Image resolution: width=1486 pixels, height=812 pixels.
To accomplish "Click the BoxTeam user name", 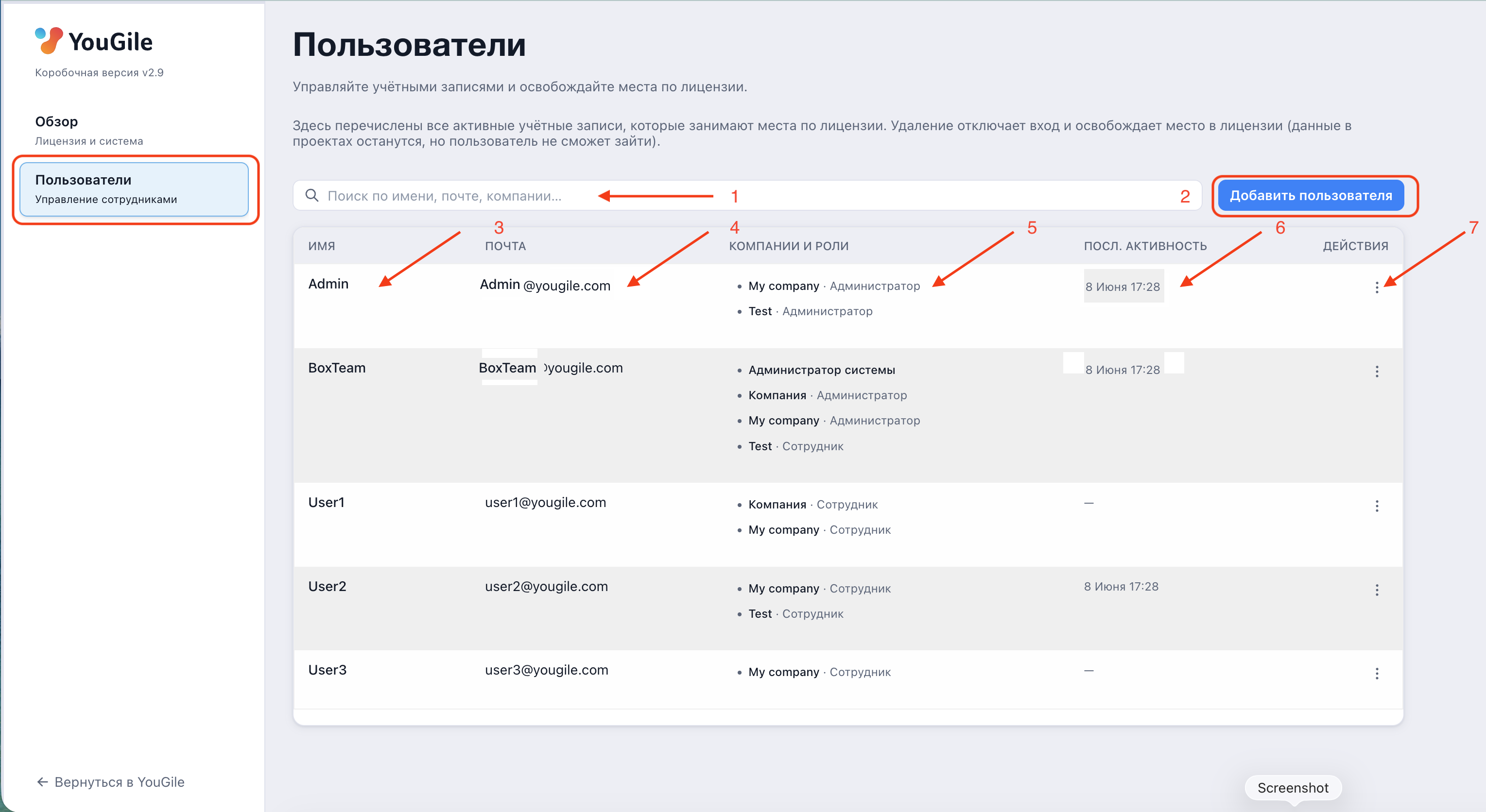I will tap(337, 368).
